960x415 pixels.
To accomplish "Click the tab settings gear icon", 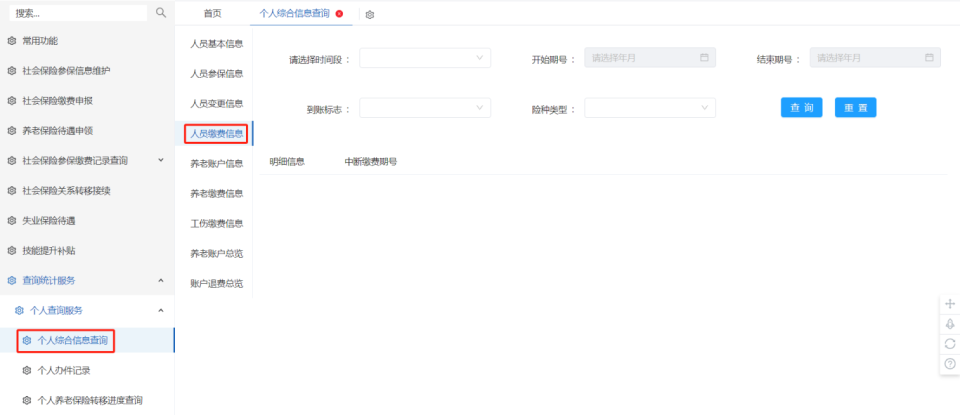I will (370, 15).
